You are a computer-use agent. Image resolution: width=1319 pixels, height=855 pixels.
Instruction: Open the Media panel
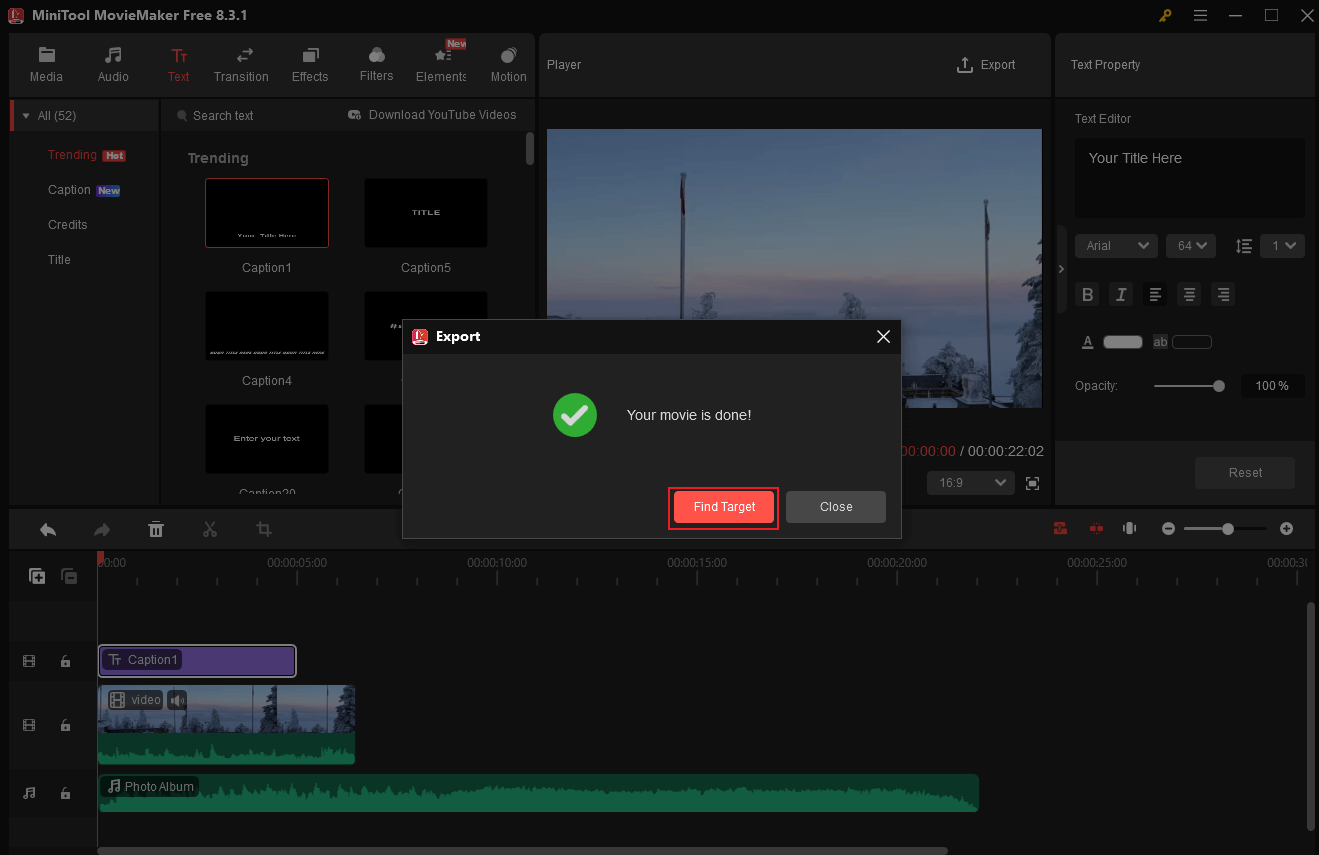pyautogui.click(x=46, y=63)
